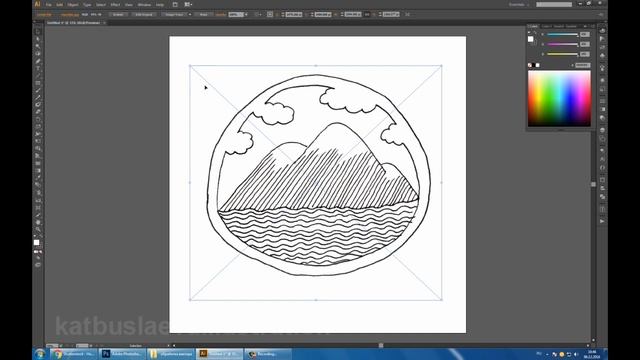640x360 pixels.
Task: Click the hex color value field
Action: 582,65
